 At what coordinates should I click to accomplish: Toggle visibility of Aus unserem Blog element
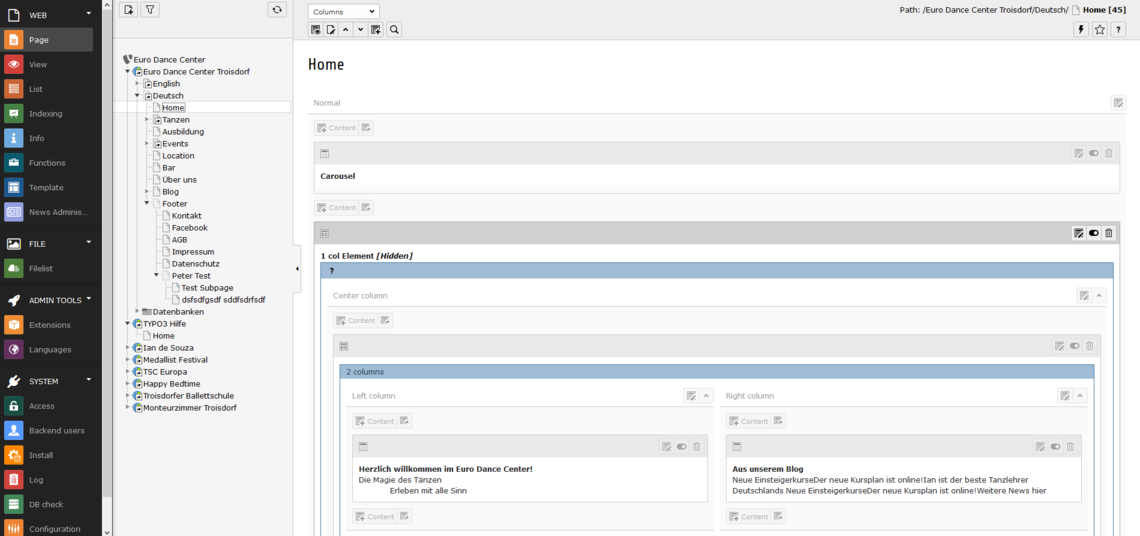(1055, 447)
